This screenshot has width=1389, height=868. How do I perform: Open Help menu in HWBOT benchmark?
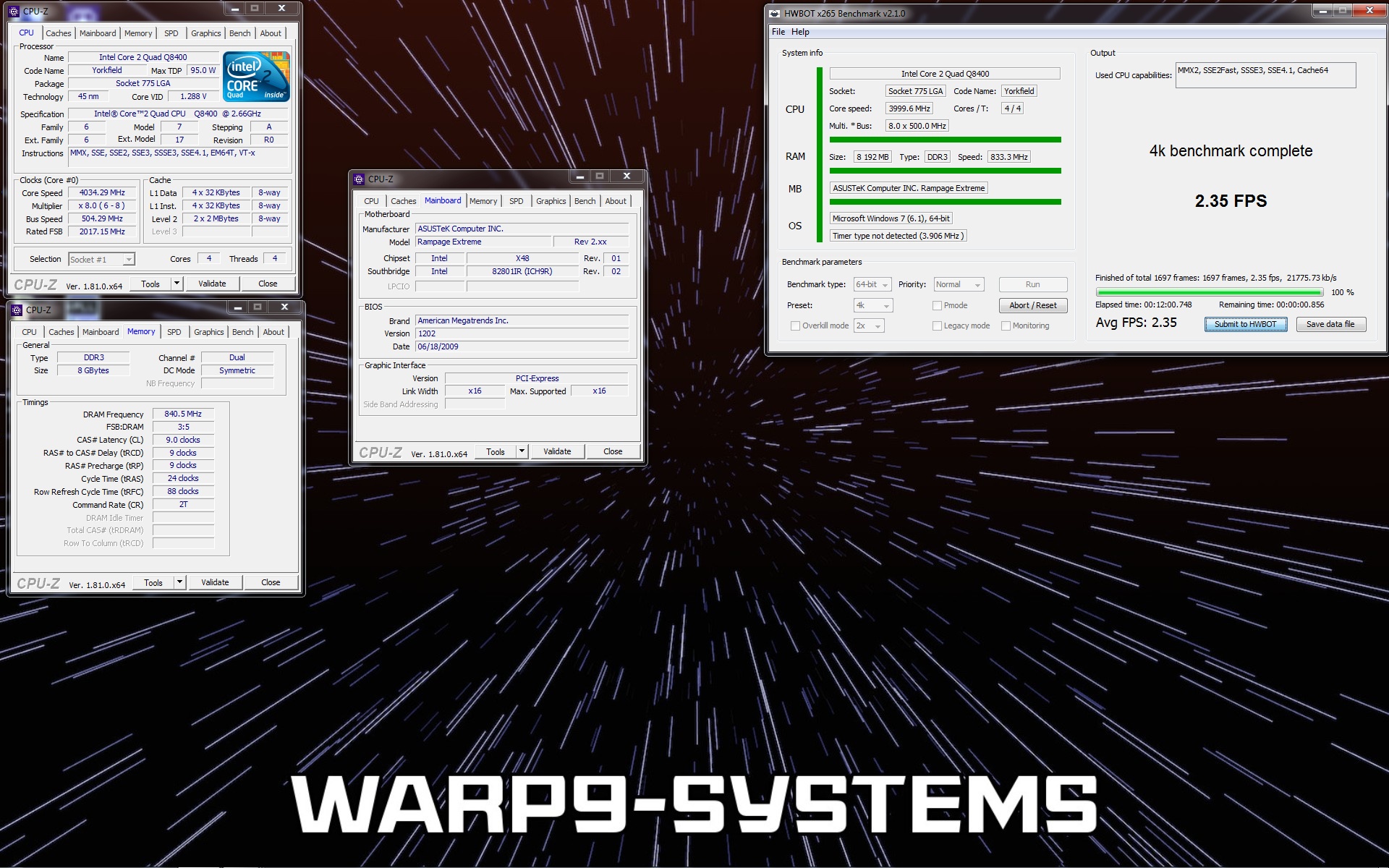(x=800, y=32)
